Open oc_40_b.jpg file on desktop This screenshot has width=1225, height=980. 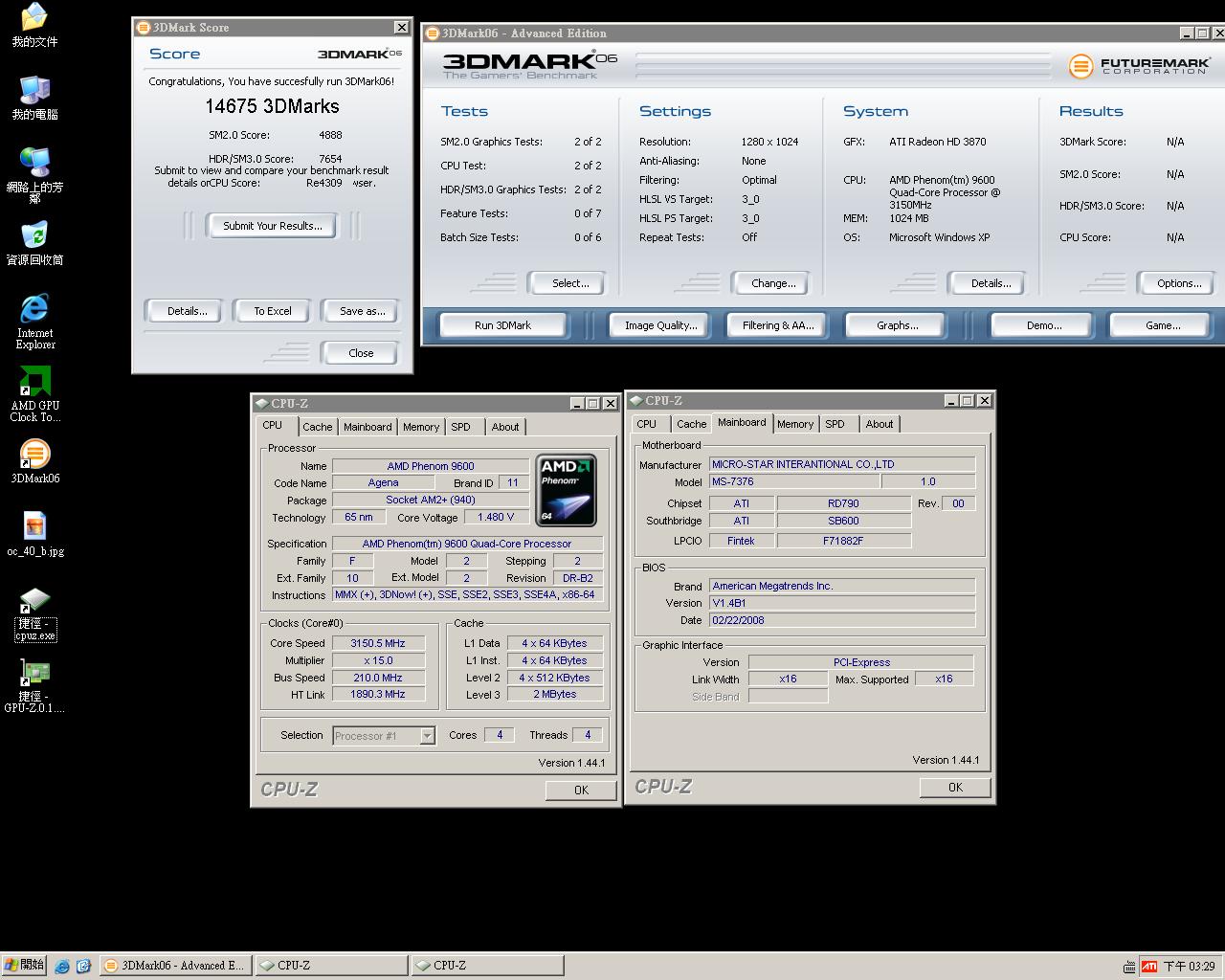[x=34, y=535]
